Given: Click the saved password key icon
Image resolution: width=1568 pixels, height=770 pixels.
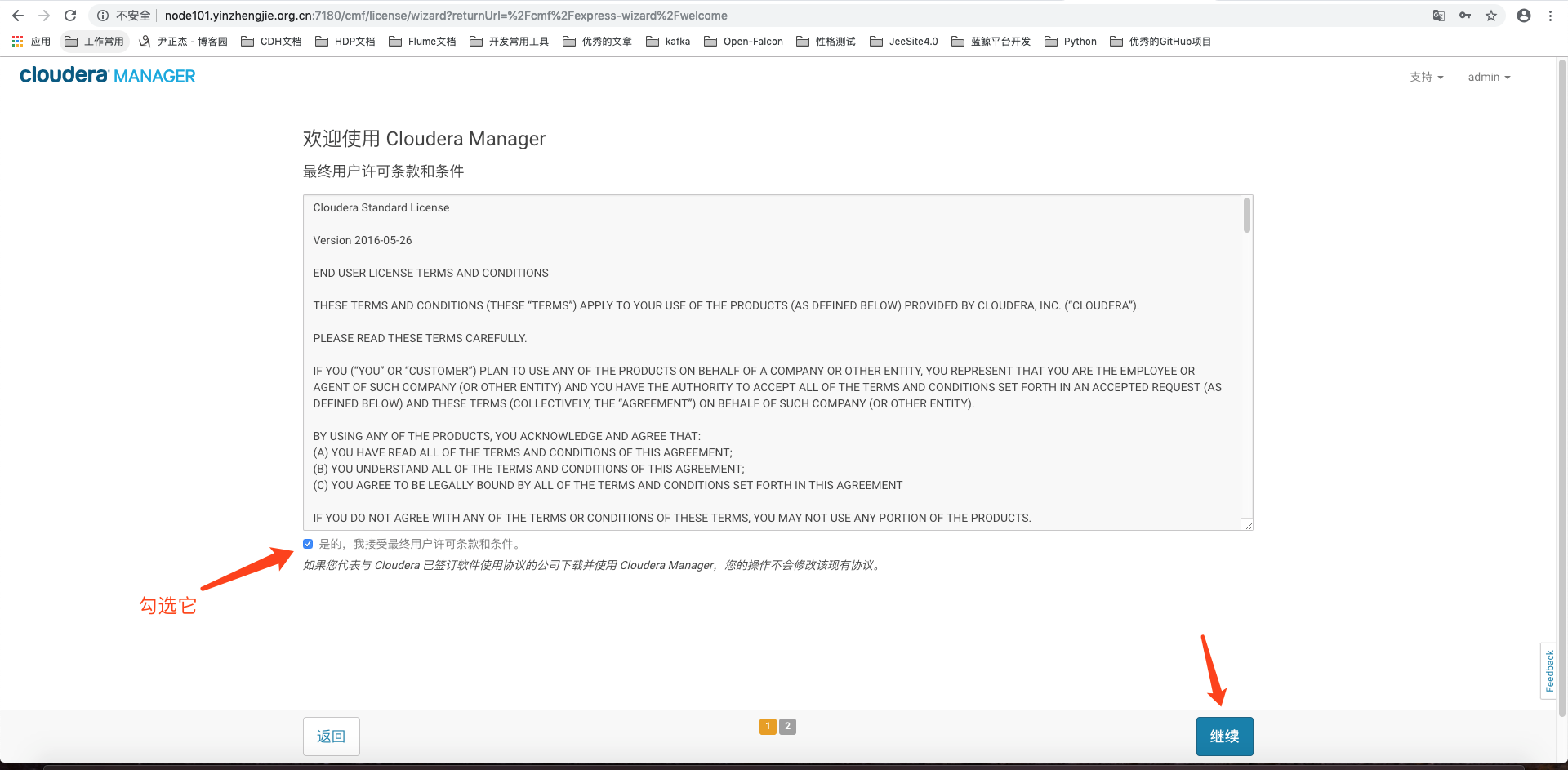Looking at the screenshot, I should point(1465,16).
